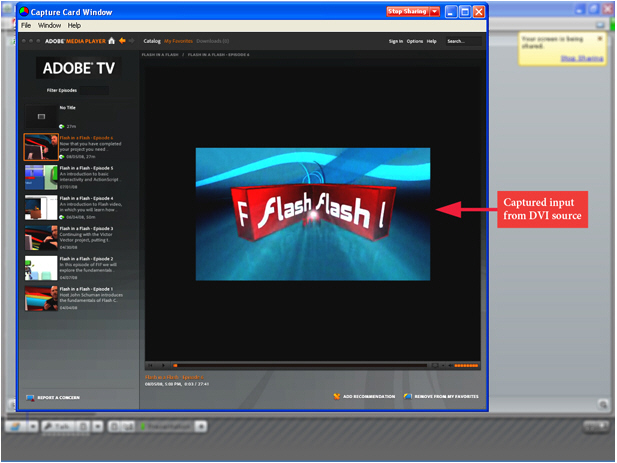Switch to the Catalog tab

tap(152, 41)
